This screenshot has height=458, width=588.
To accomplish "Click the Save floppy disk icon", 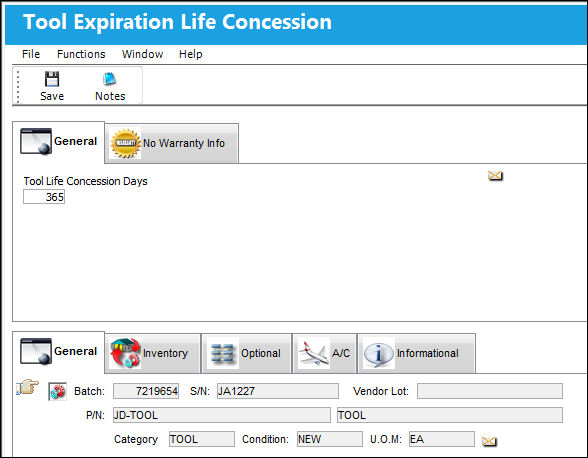I will [x=52, y=79].
